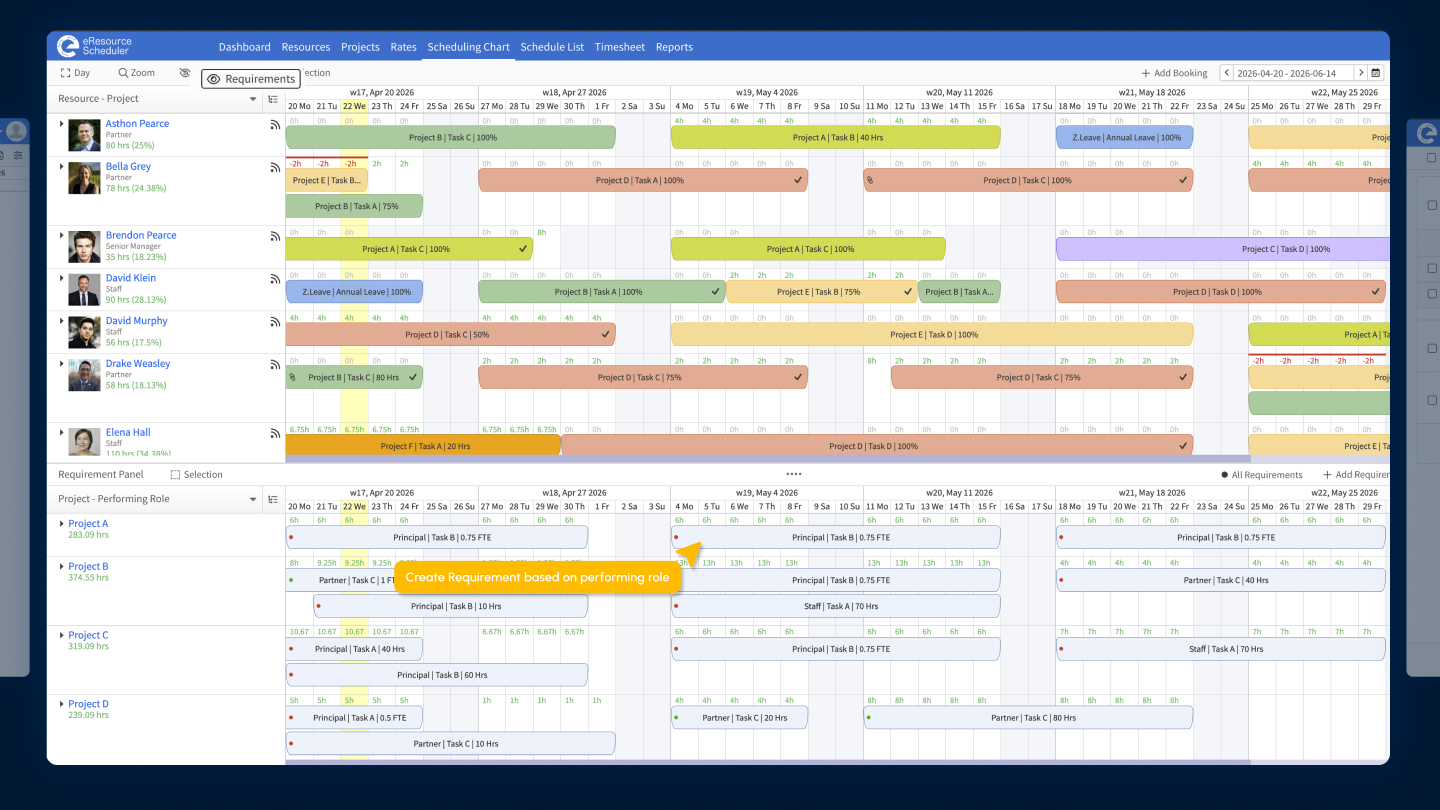Tick the Selection checkbox in Requirement Panel
This screenshot has height=810, width=1440.
click(175, 475)
